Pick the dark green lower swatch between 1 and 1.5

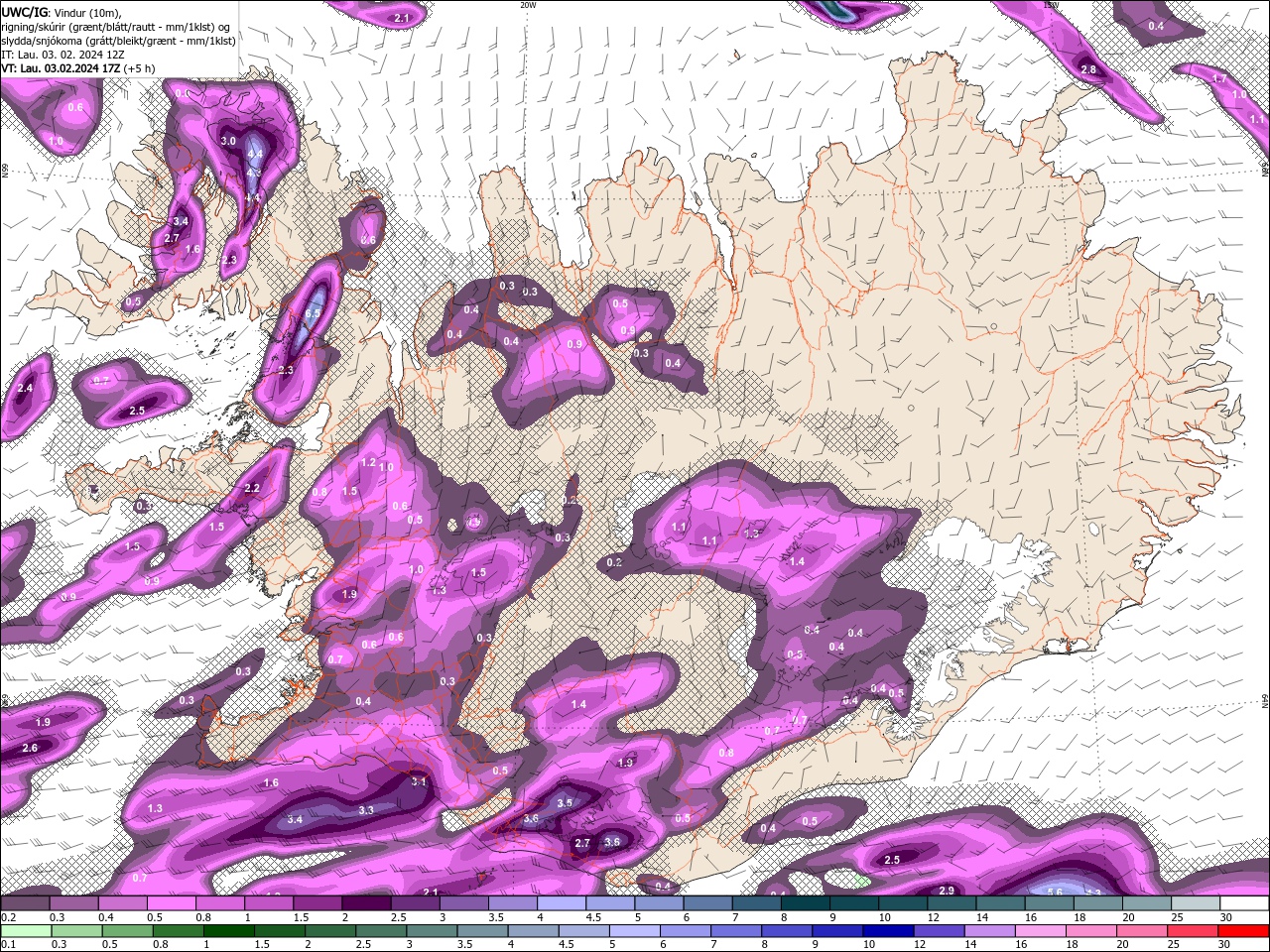click(x=229, y=931)
